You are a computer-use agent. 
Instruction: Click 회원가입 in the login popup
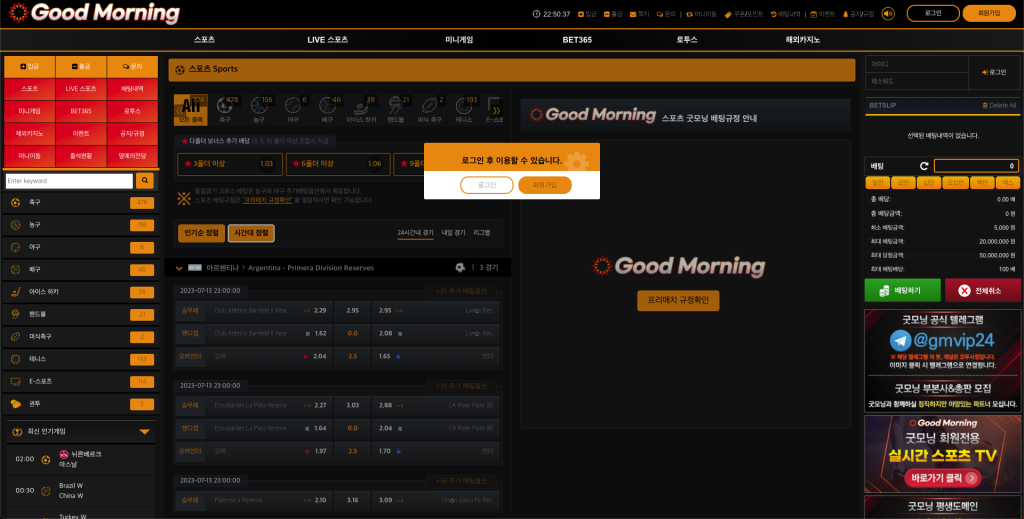tap(545, 185)
